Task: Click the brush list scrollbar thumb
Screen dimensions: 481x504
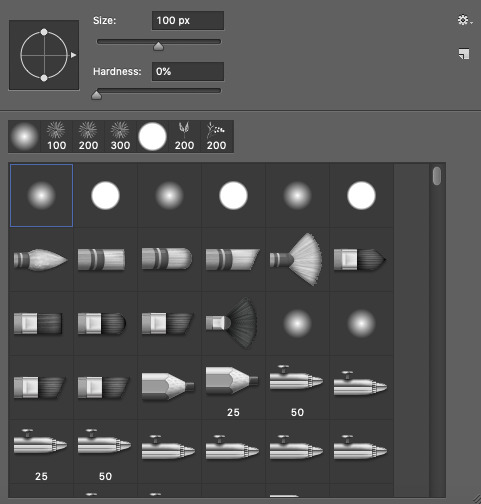Action: [437, 176]
